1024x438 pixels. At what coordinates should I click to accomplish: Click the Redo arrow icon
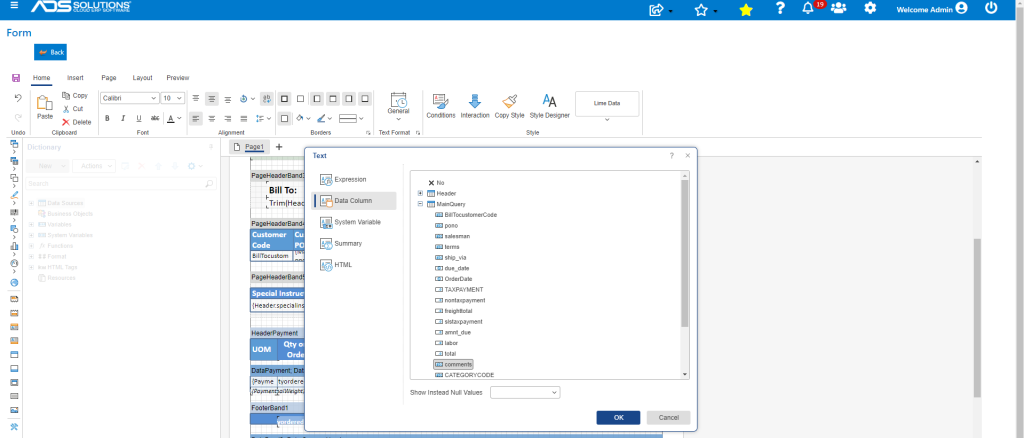coord(18,117)
